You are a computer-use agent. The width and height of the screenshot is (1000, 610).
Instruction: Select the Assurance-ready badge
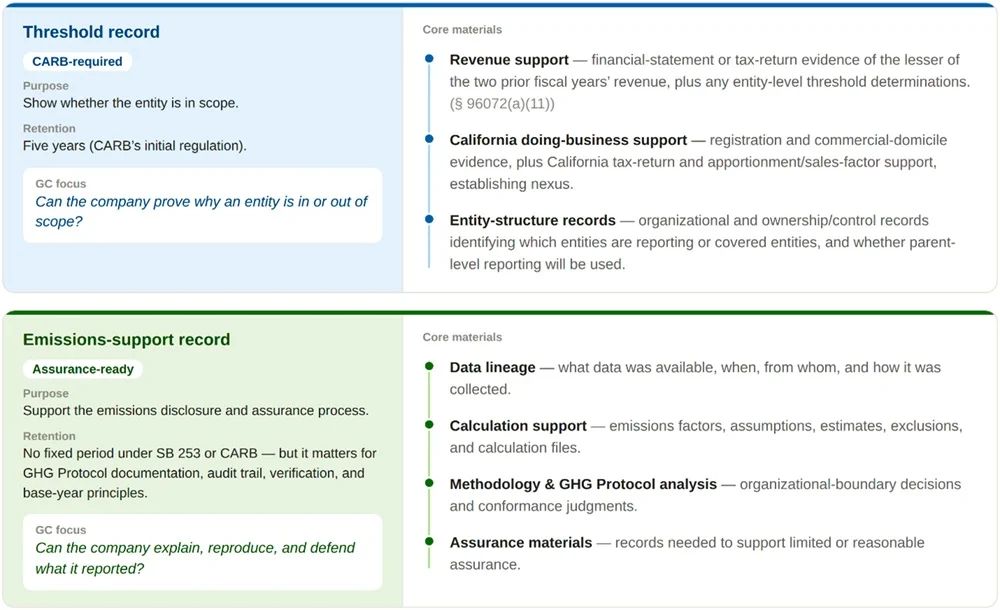tap(83, 369)
